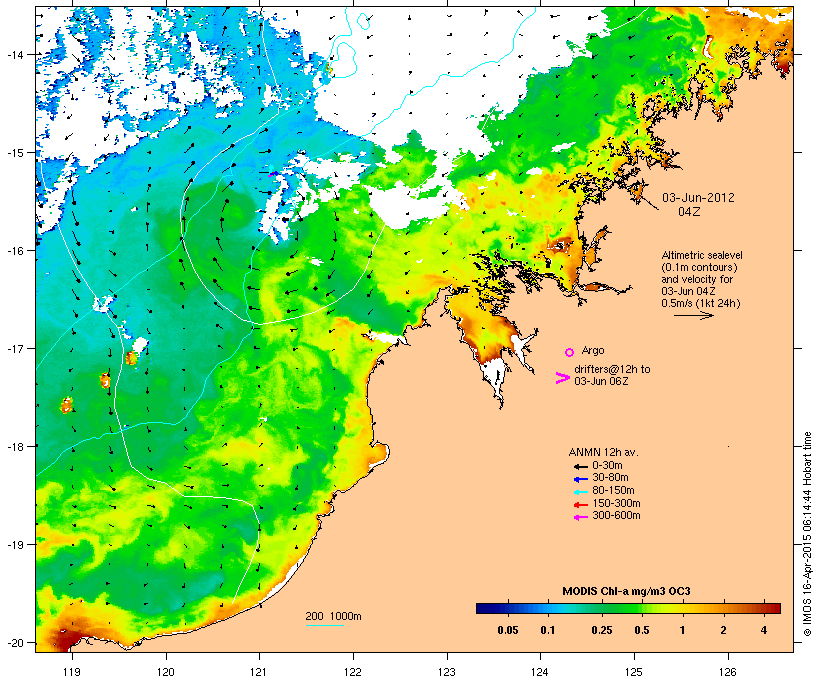Click the magenta drifters arrowhead symbol
This screenshot has height=680, width=820.
point(562,378)
